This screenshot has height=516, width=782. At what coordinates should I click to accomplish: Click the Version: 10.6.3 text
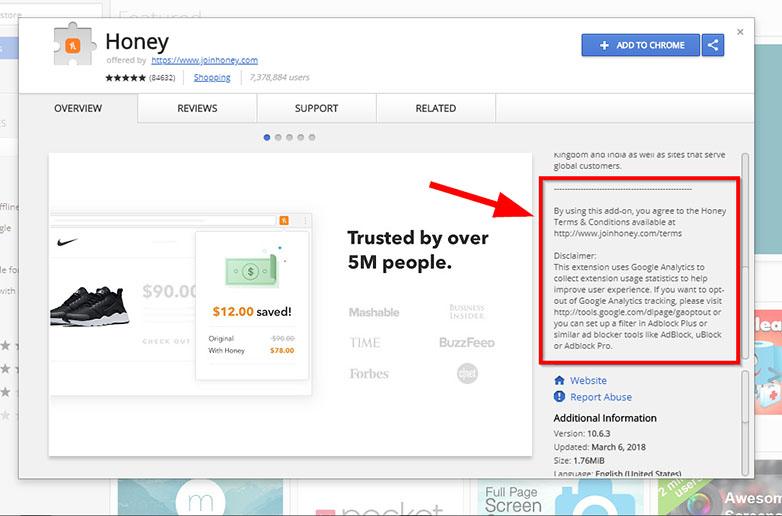tap(582, 434)
